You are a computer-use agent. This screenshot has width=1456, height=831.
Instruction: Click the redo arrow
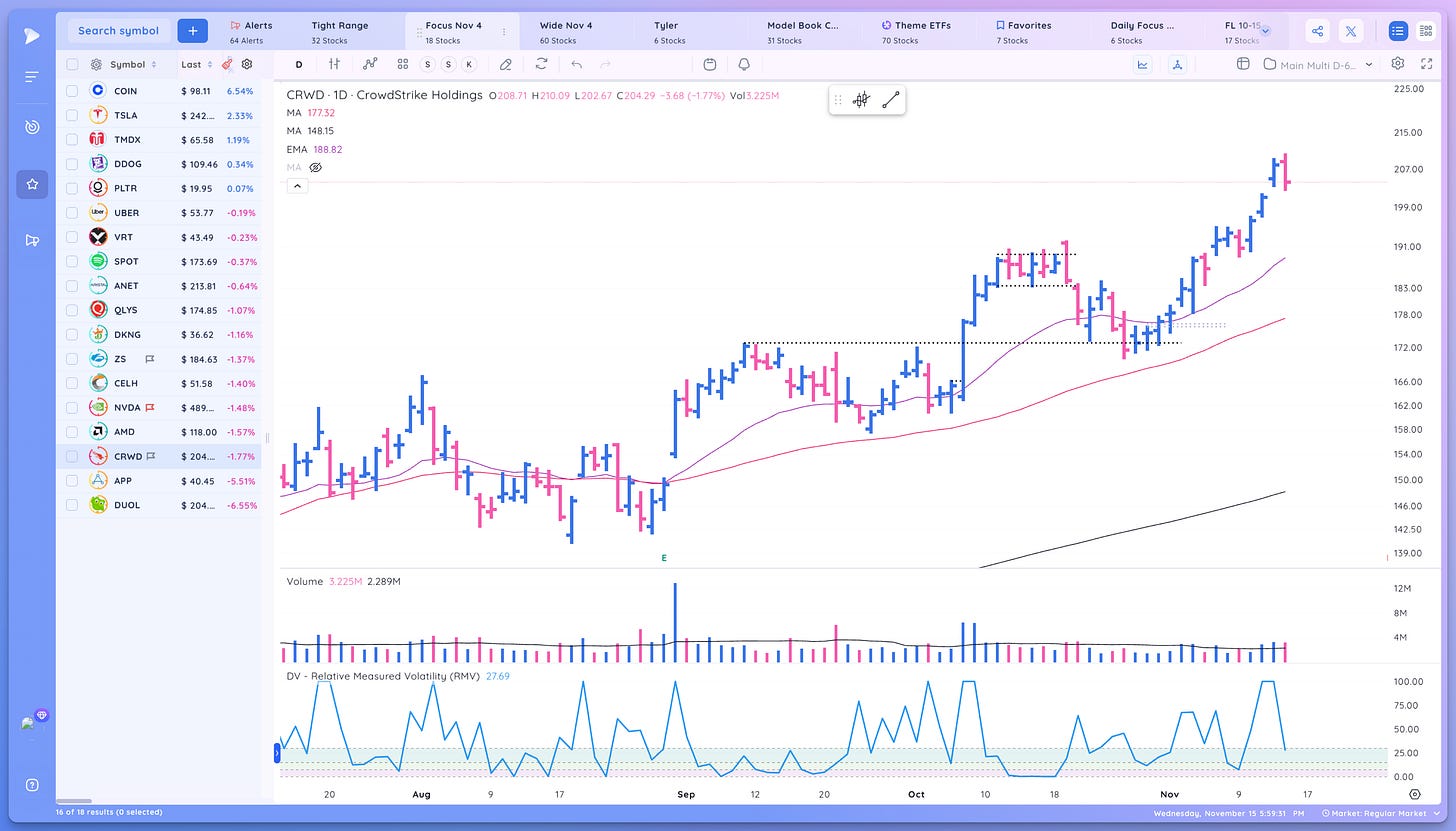tap(605, 64)
